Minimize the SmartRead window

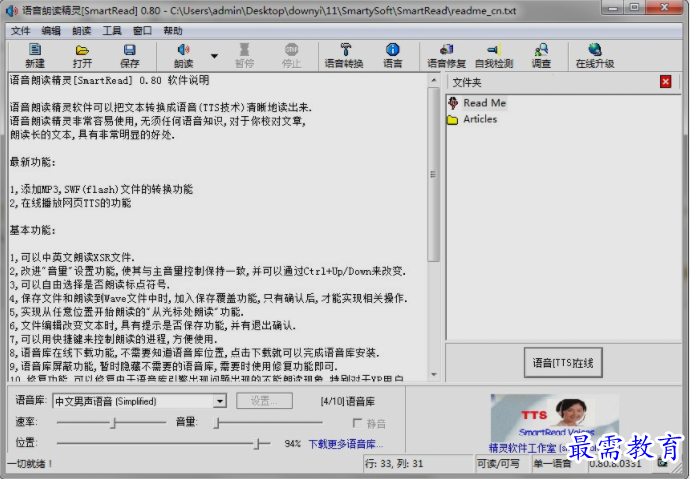click(613, 8)
